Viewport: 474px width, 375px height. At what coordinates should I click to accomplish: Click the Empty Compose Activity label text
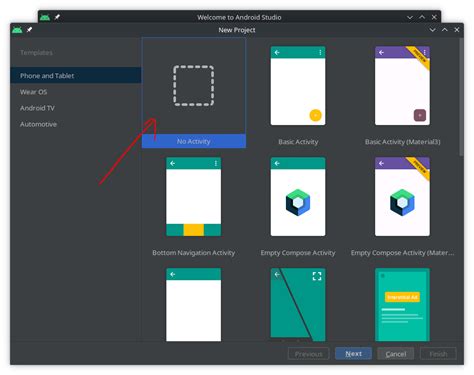[x=298, y=253]
